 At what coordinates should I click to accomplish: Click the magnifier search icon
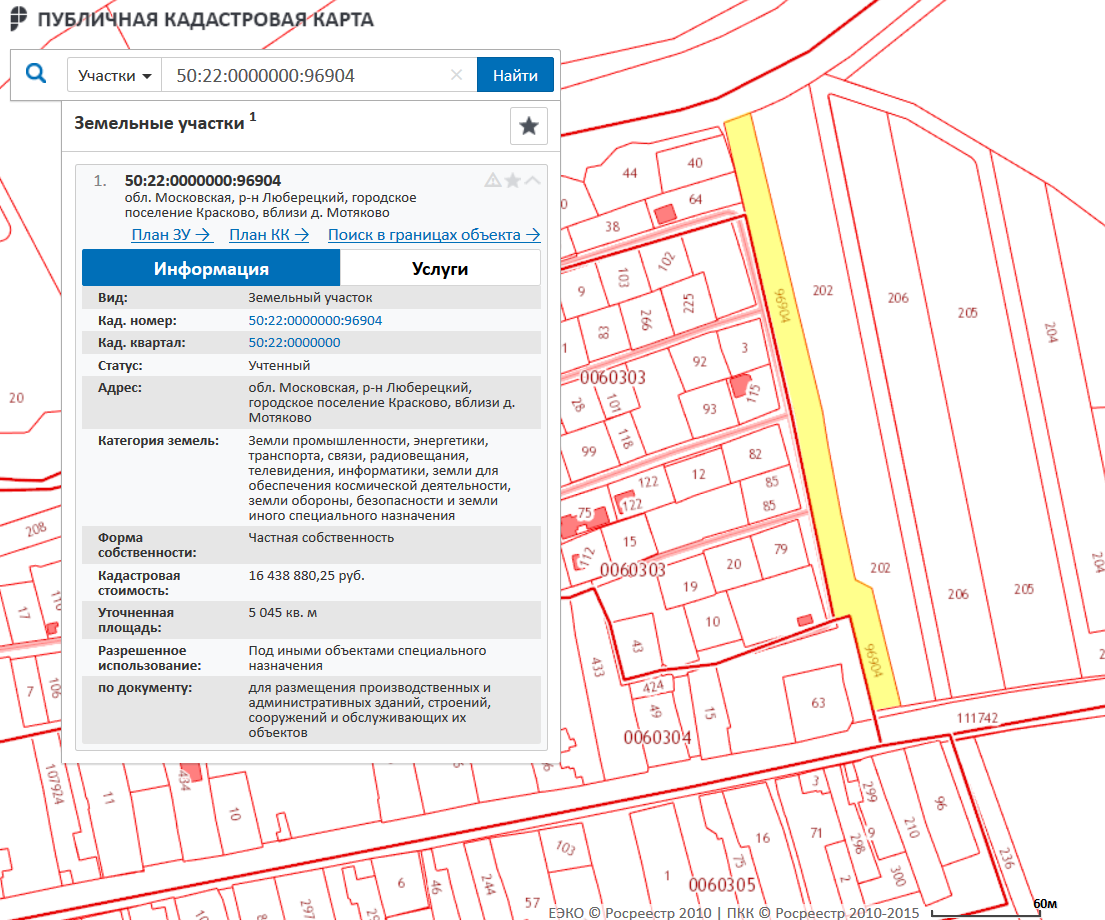(x=36, y=74)
